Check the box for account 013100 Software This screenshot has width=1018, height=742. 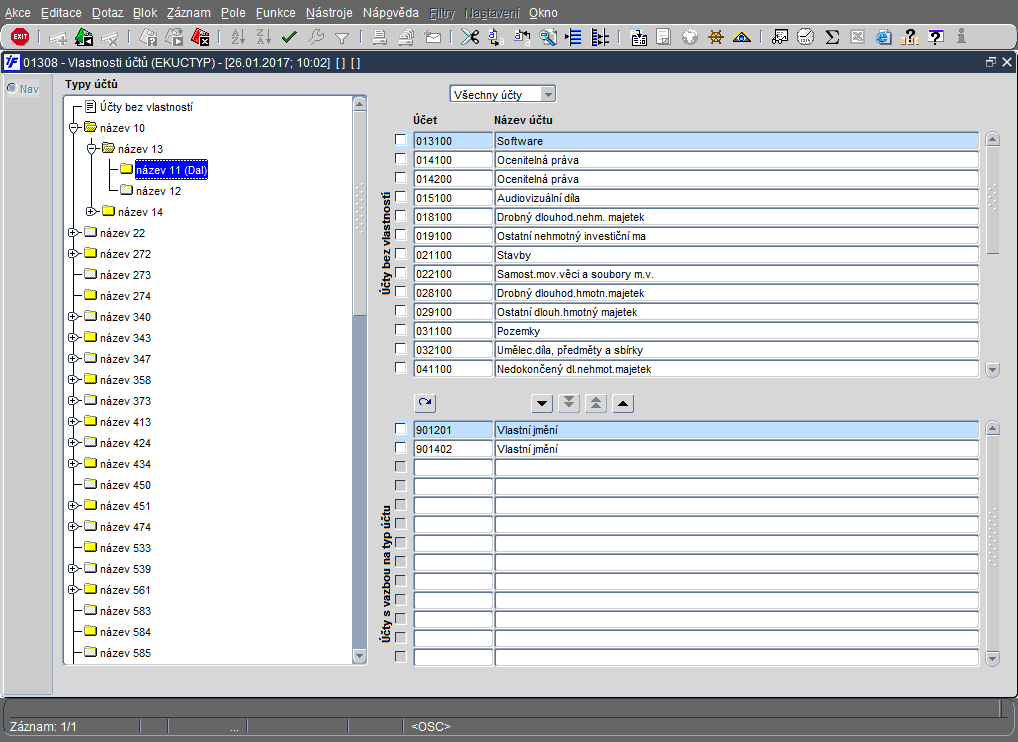(x=401, y=140)
